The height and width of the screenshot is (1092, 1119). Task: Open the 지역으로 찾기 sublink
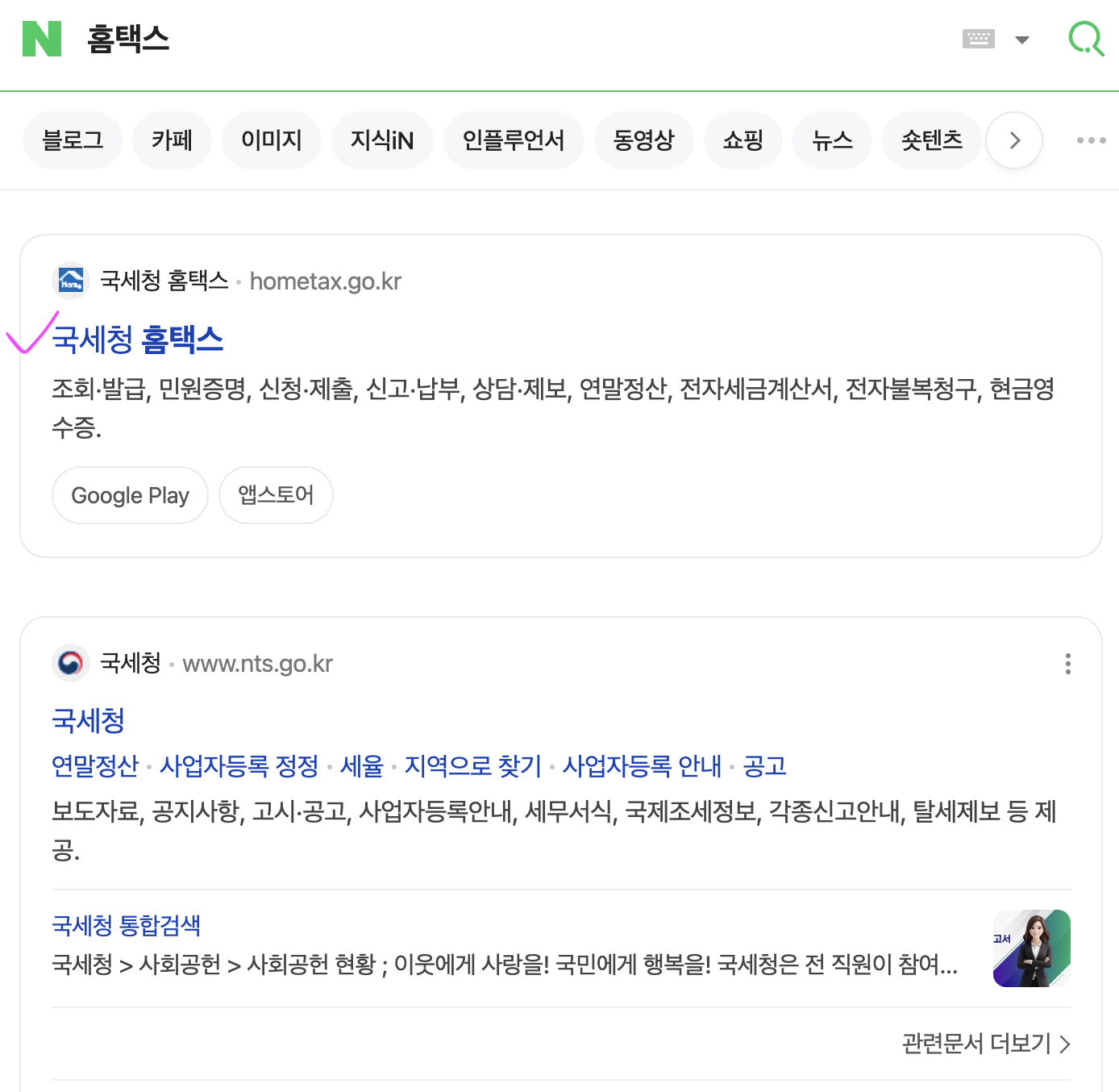pyautogui.click(x=472, y=766)
